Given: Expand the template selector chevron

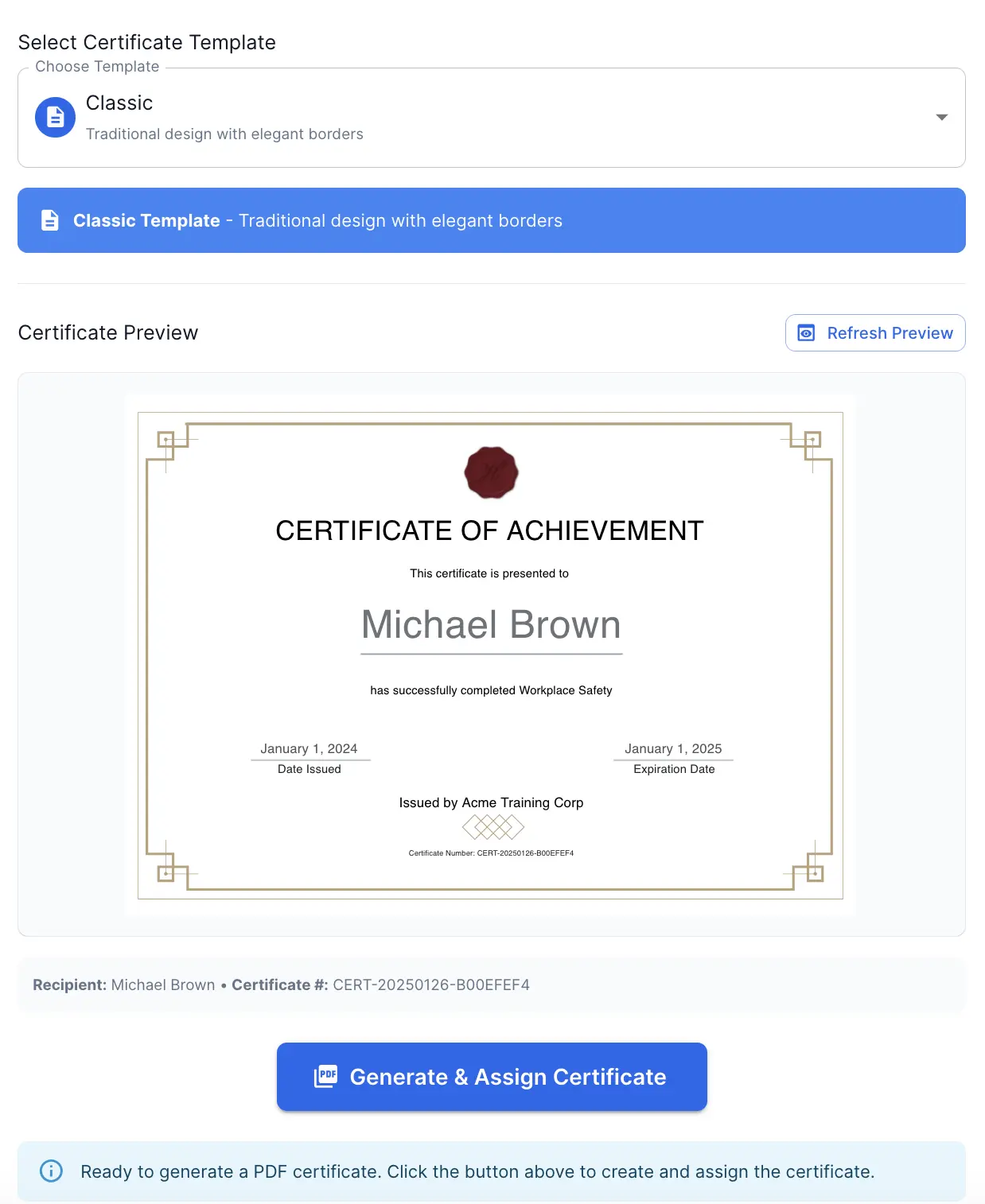Looking at the screenshot, I should 941,117.
